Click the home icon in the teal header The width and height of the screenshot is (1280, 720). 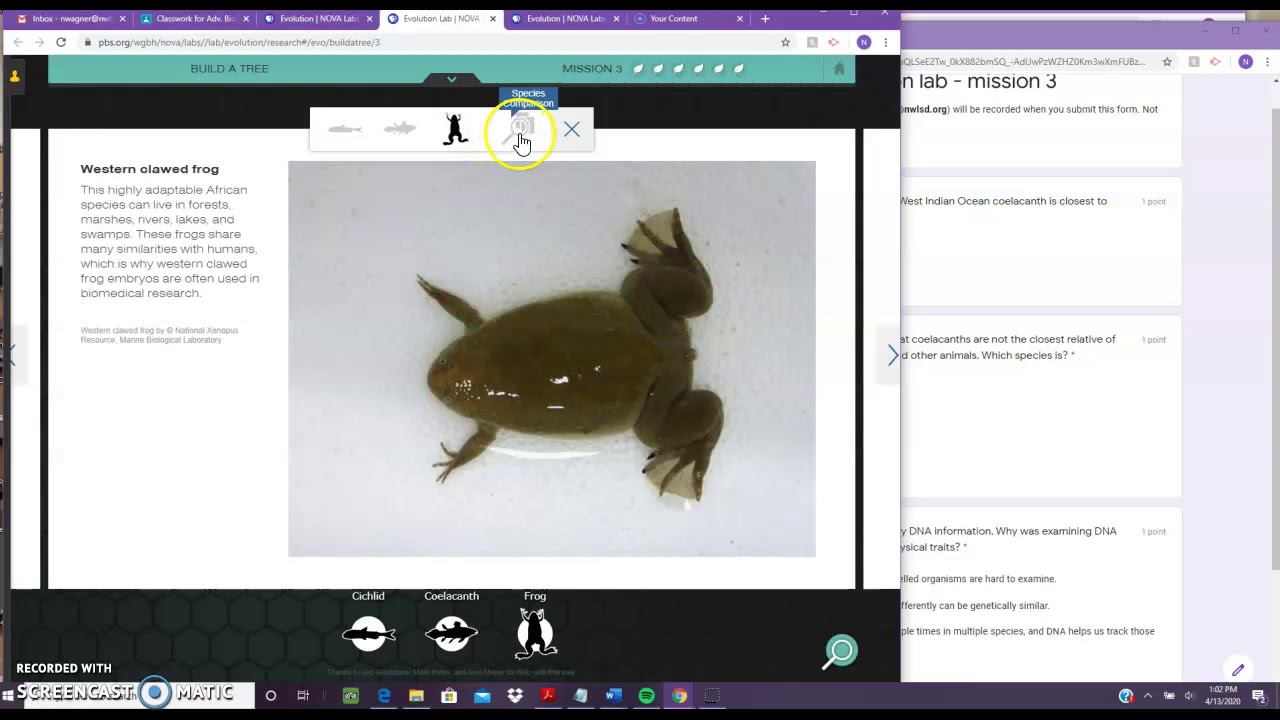coord(839,69)
